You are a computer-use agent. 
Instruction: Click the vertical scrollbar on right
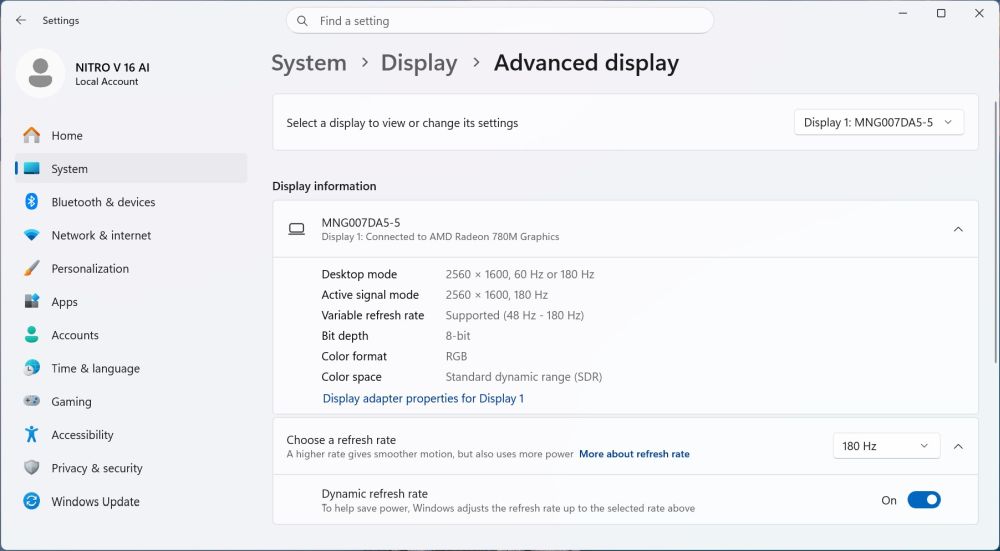996,233
